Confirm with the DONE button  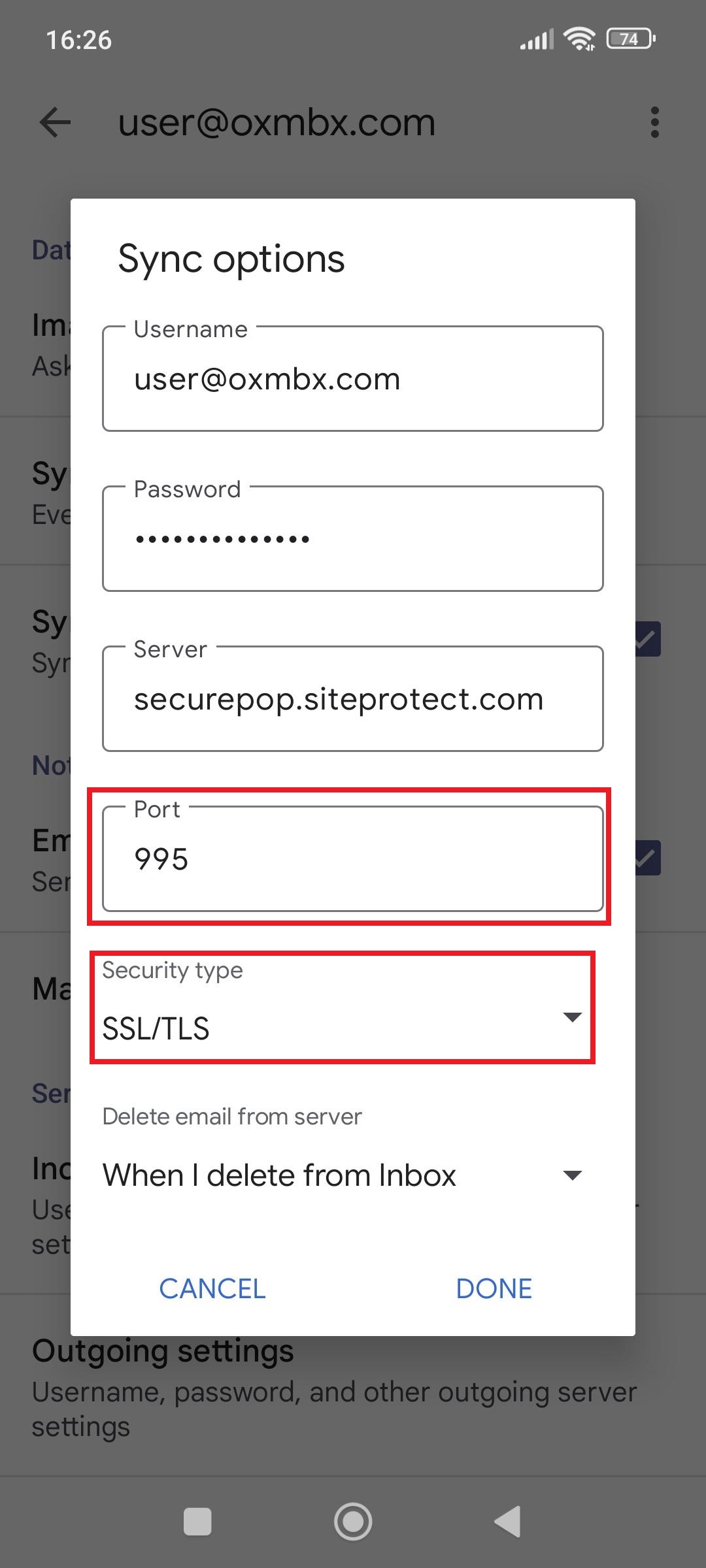(494, 1289)
